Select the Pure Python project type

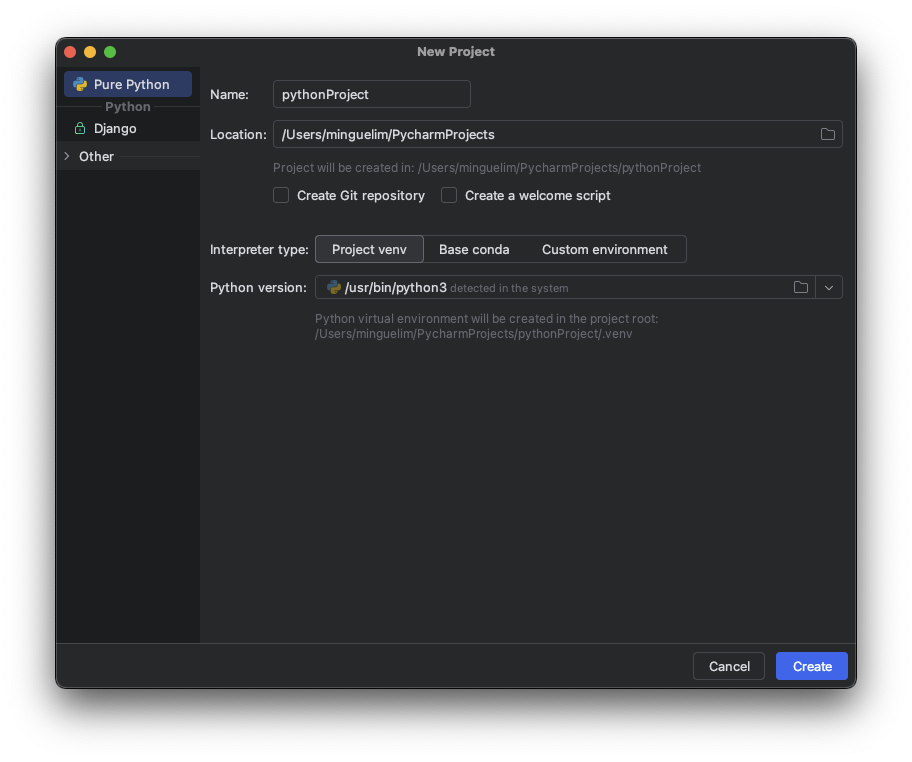pyautogui.click(x=128, y=84)
